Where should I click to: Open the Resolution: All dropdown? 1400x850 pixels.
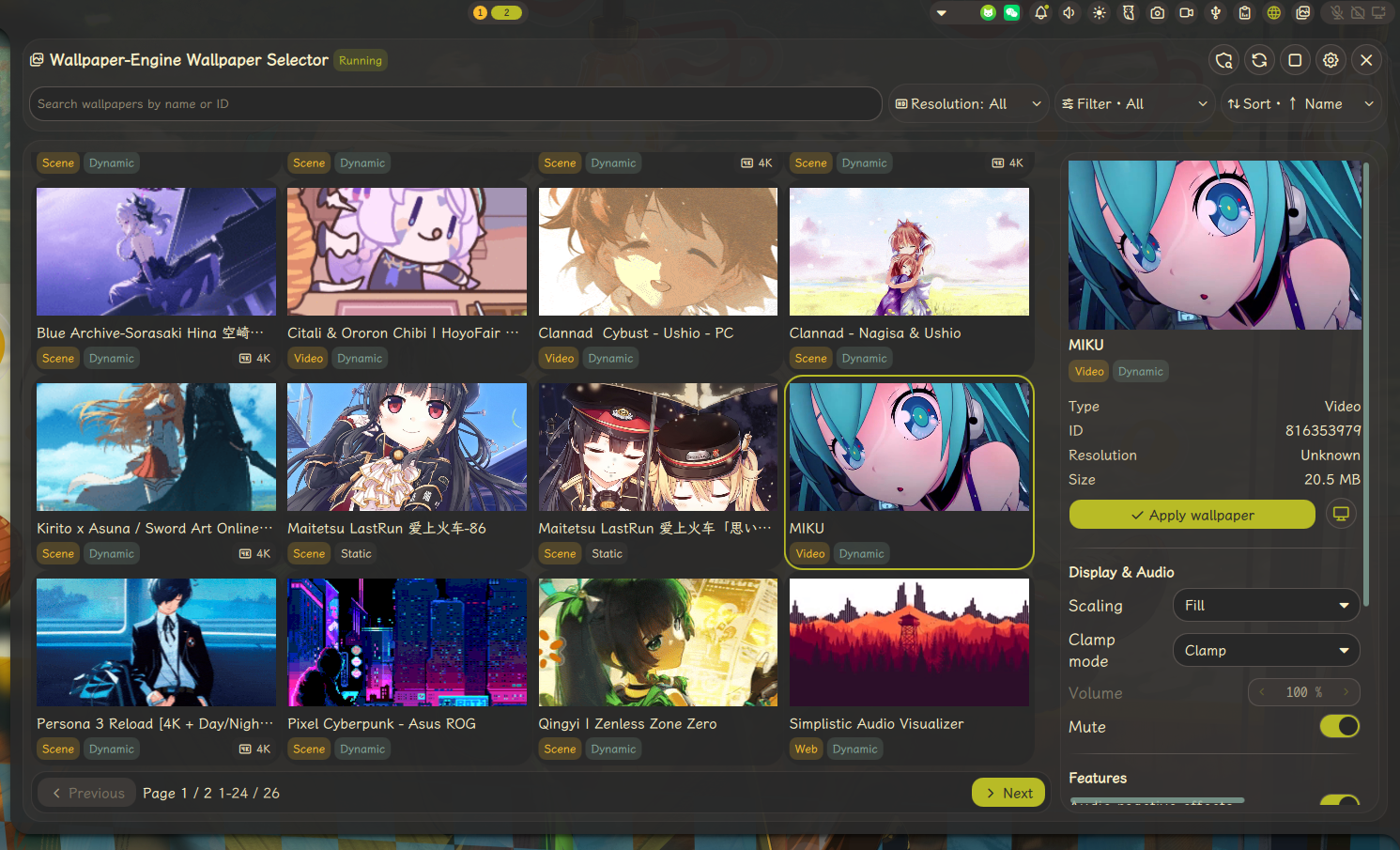click(x=968, y=103)
